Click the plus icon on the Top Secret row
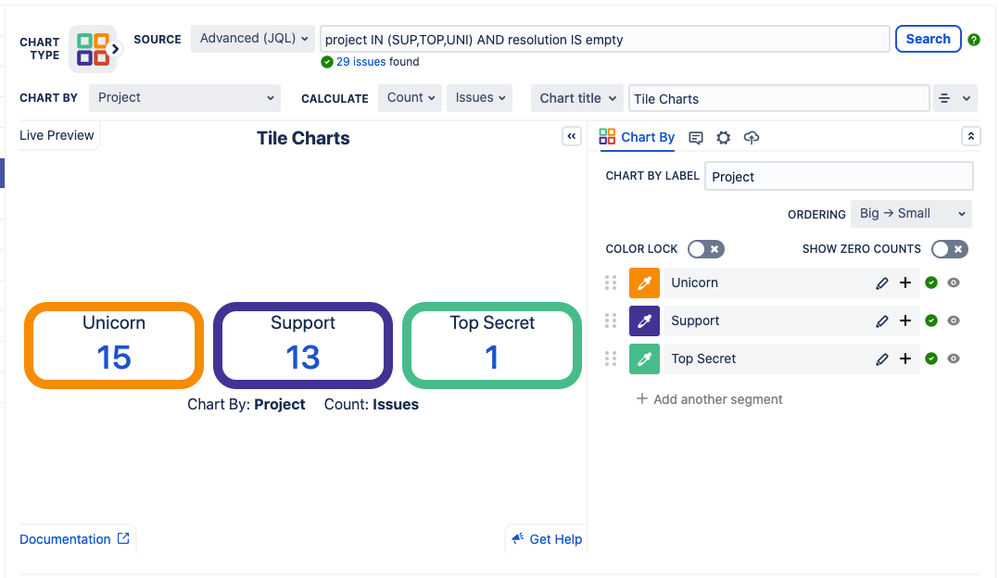 click(905, 358)
